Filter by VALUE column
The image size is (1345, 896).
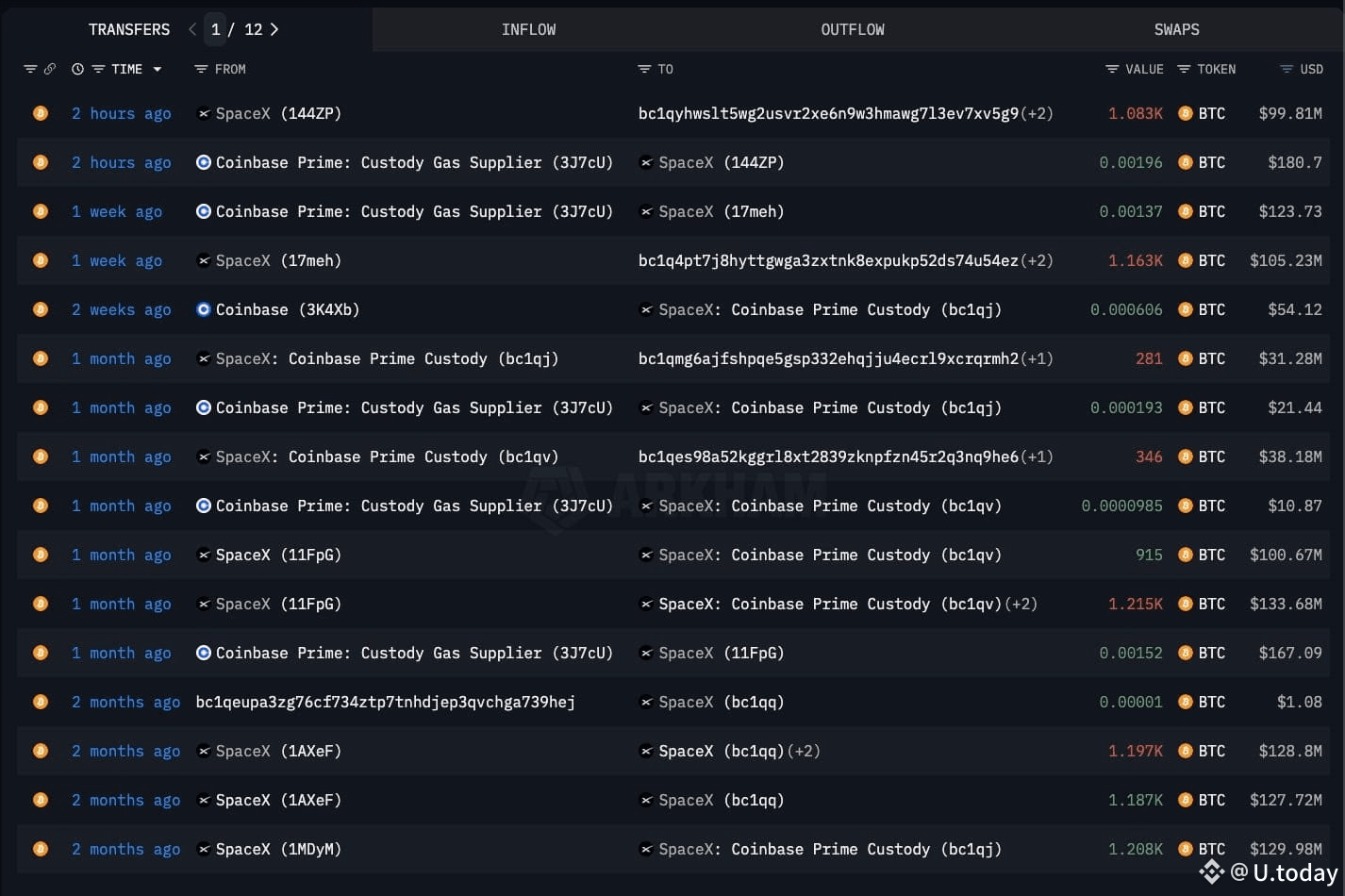point(1112,69)
